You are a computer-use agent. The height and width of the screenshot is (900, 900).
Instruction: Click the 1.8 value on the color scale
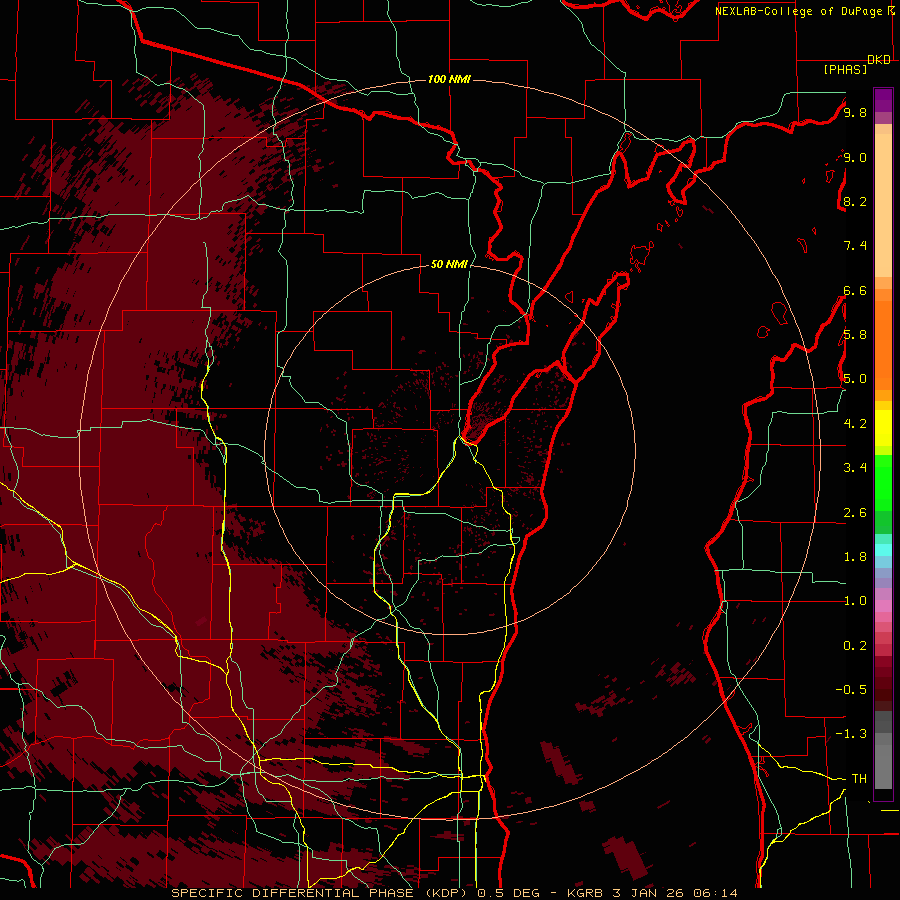tap(855, 557)
